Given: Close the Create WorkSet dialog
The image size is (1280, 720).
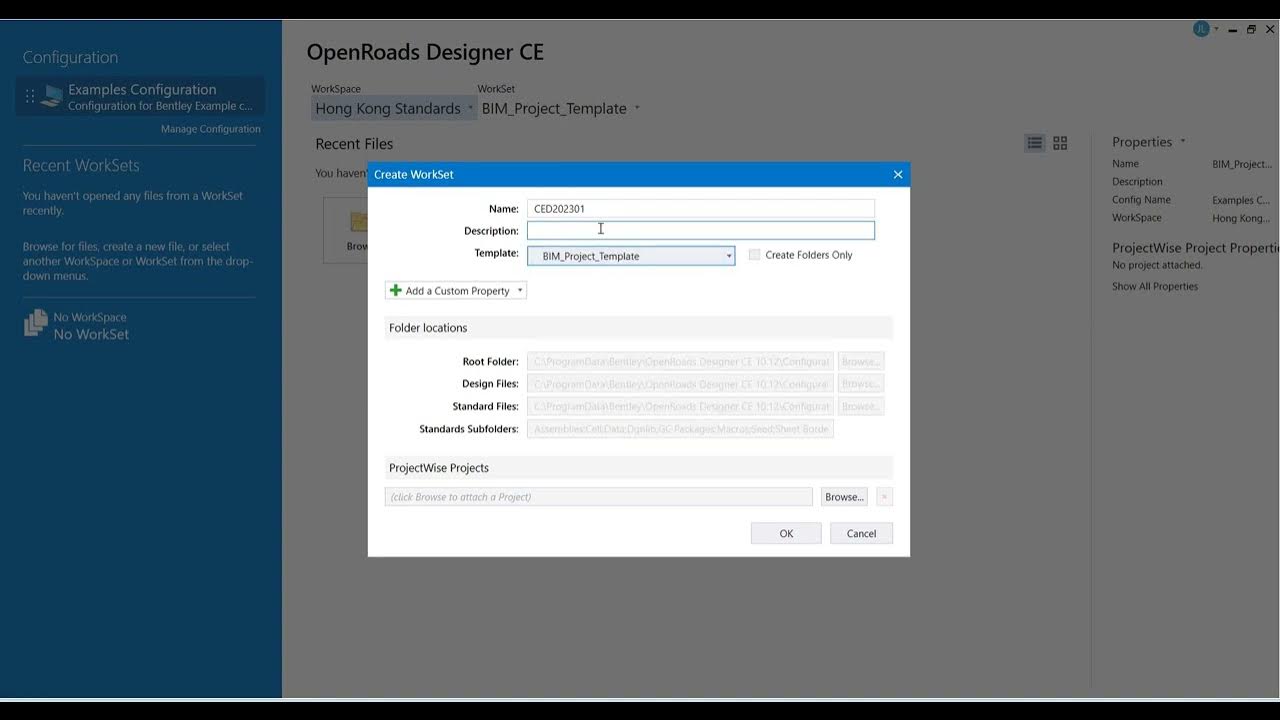Looking at the screenshot, I should [898, 174].
